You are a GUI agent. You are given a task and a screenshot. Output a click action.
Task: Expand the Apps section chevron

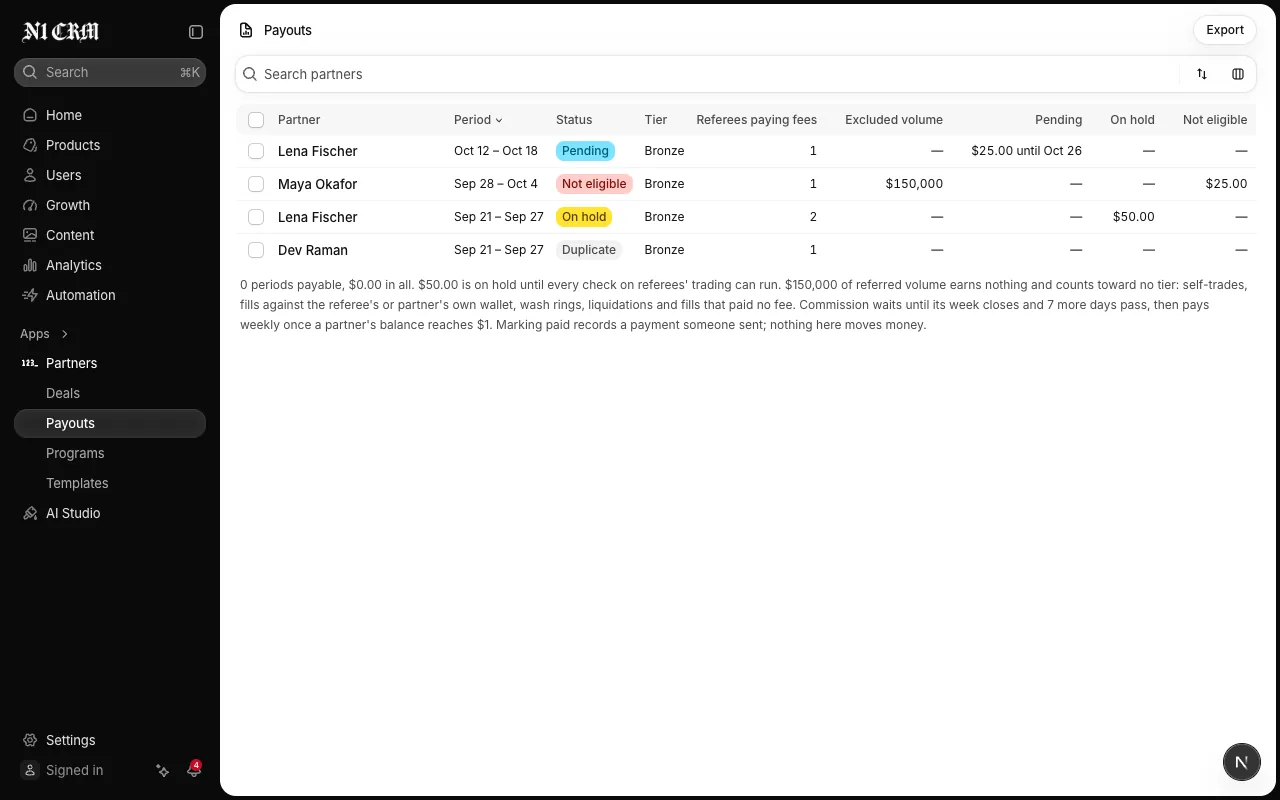point(65,334)
